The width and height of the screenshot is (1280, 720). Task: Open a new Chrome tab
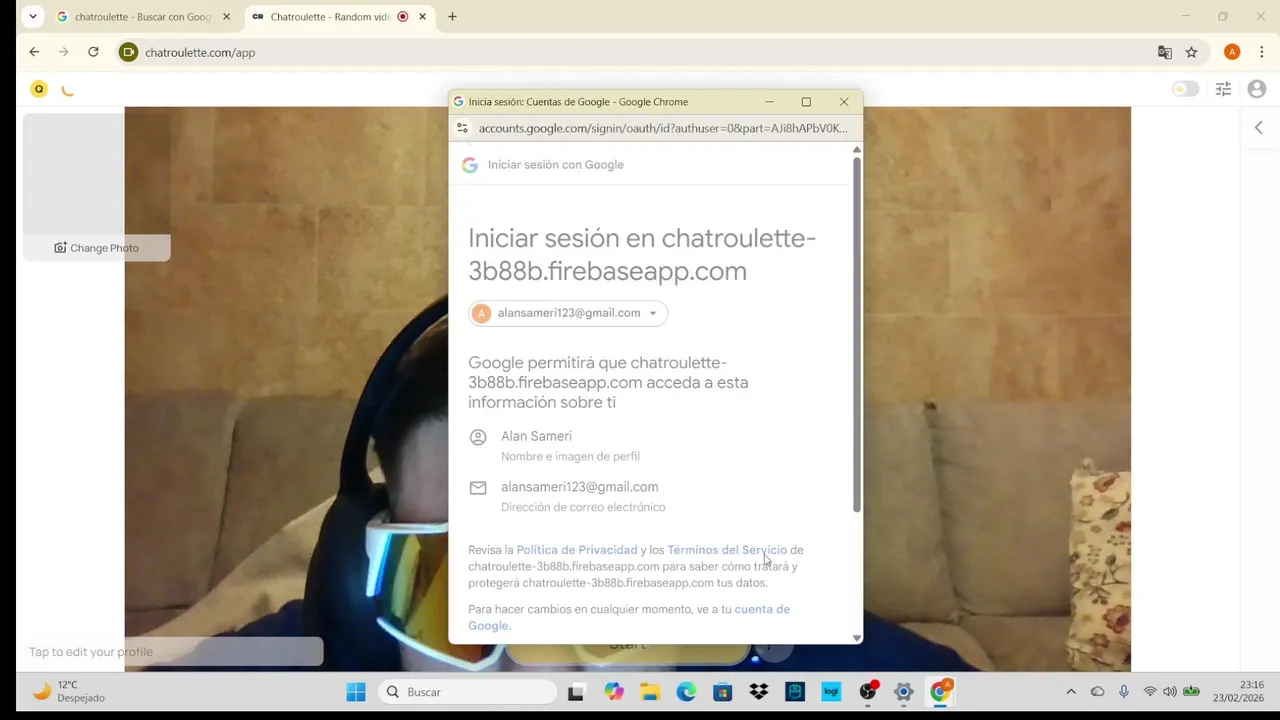click(452, 17)
